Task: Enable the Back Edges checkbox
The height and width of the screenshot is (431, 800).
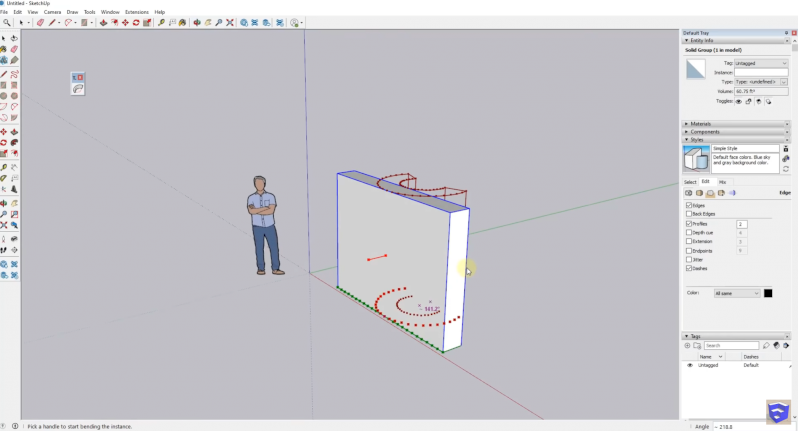Action: [688, 214]
